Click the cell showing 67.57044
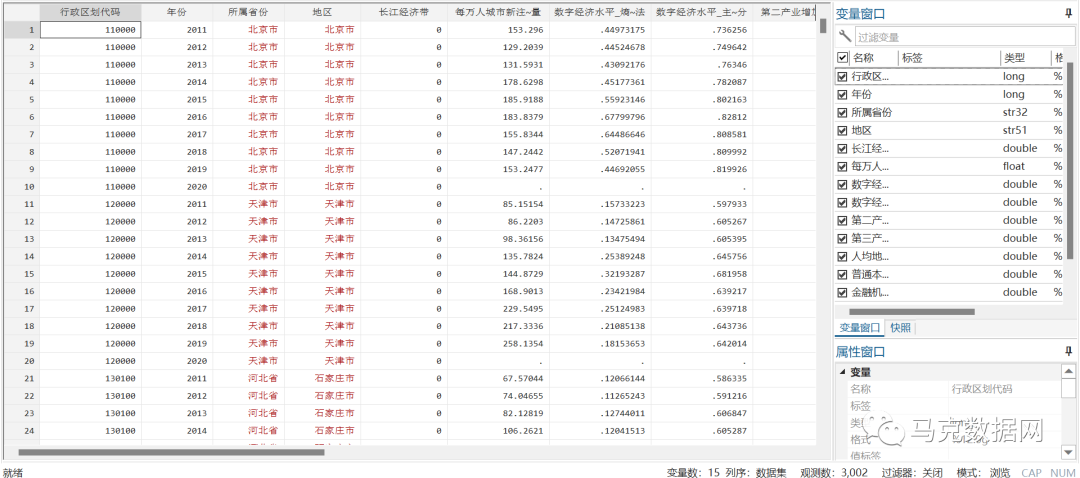1080x478 pixels. [497, 378]
